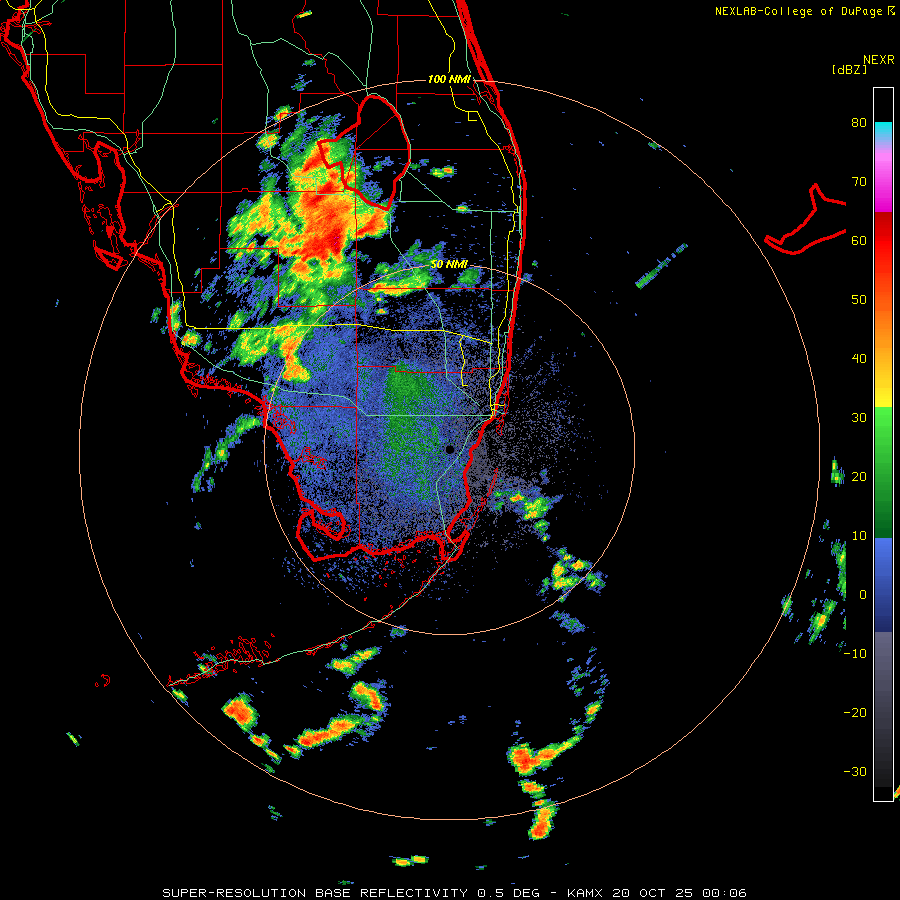The image size is (900, 900).
Task: Click the 20 value on the dBZ scale
Action: point(859,477)
